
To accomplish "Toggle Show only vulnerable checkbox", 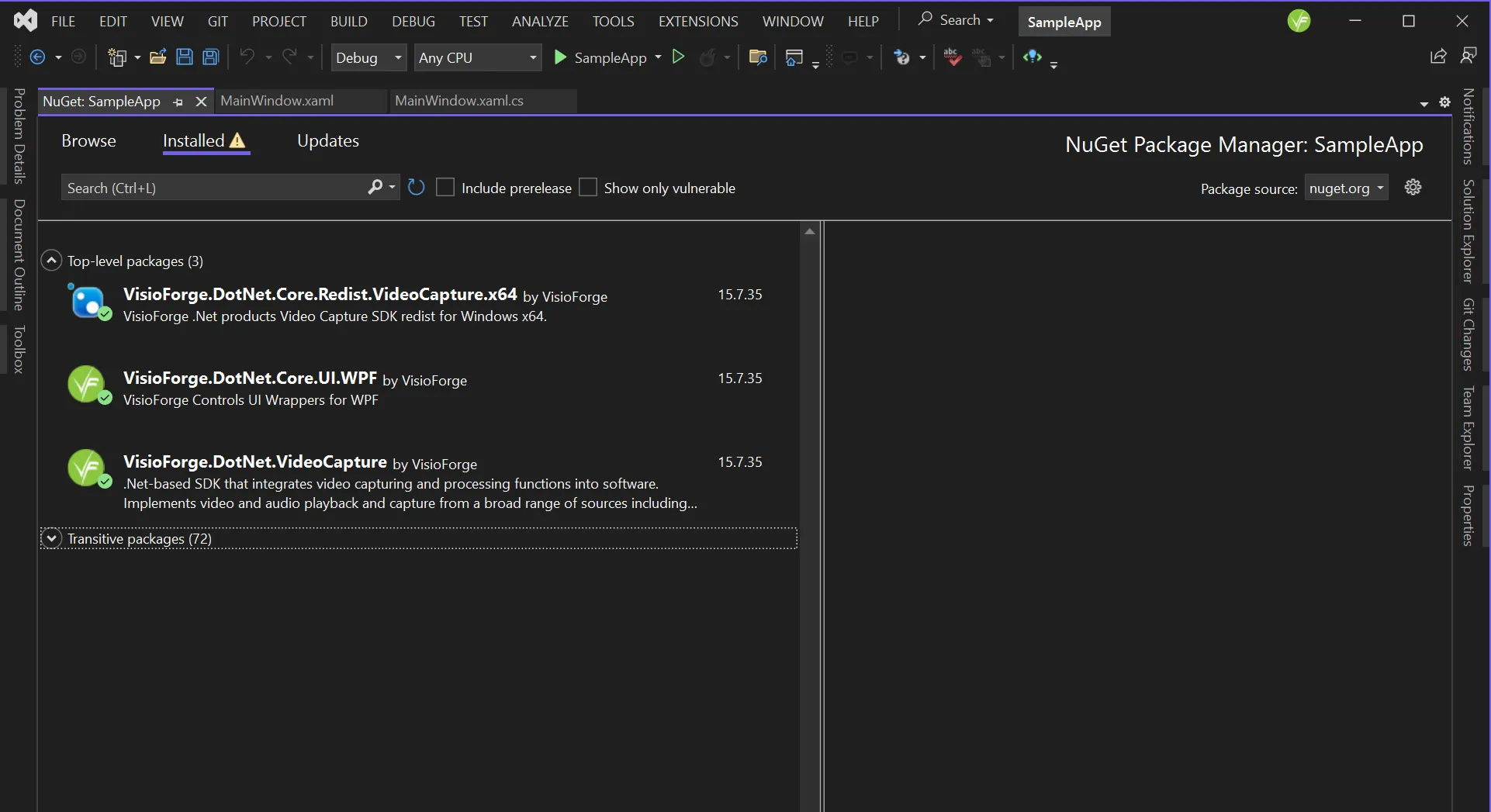I will coord(588,188).
